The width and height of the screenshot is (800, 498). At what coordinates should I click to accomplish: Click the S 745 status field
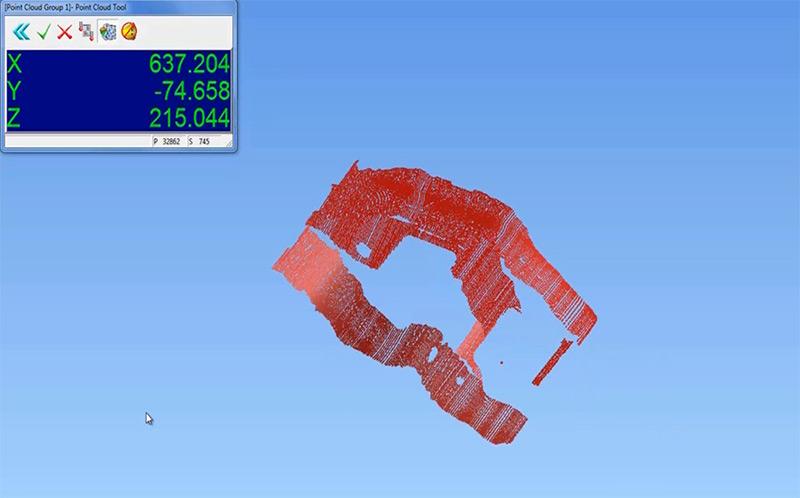pyautogui.click(x=200, y=142)
